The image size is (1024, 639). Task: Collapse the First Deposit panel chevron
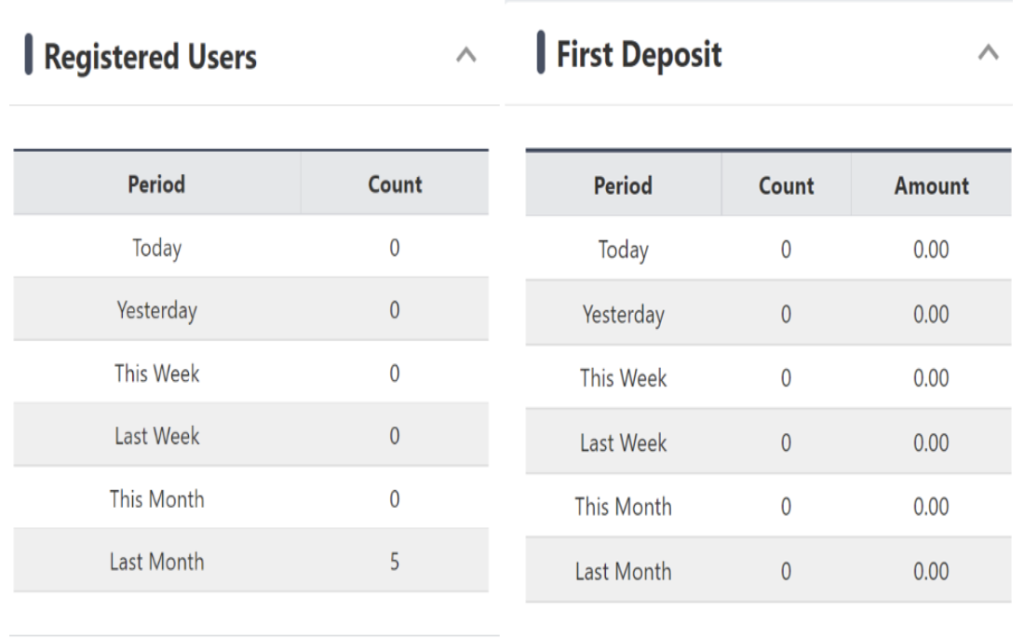click(x=988, y=53)
